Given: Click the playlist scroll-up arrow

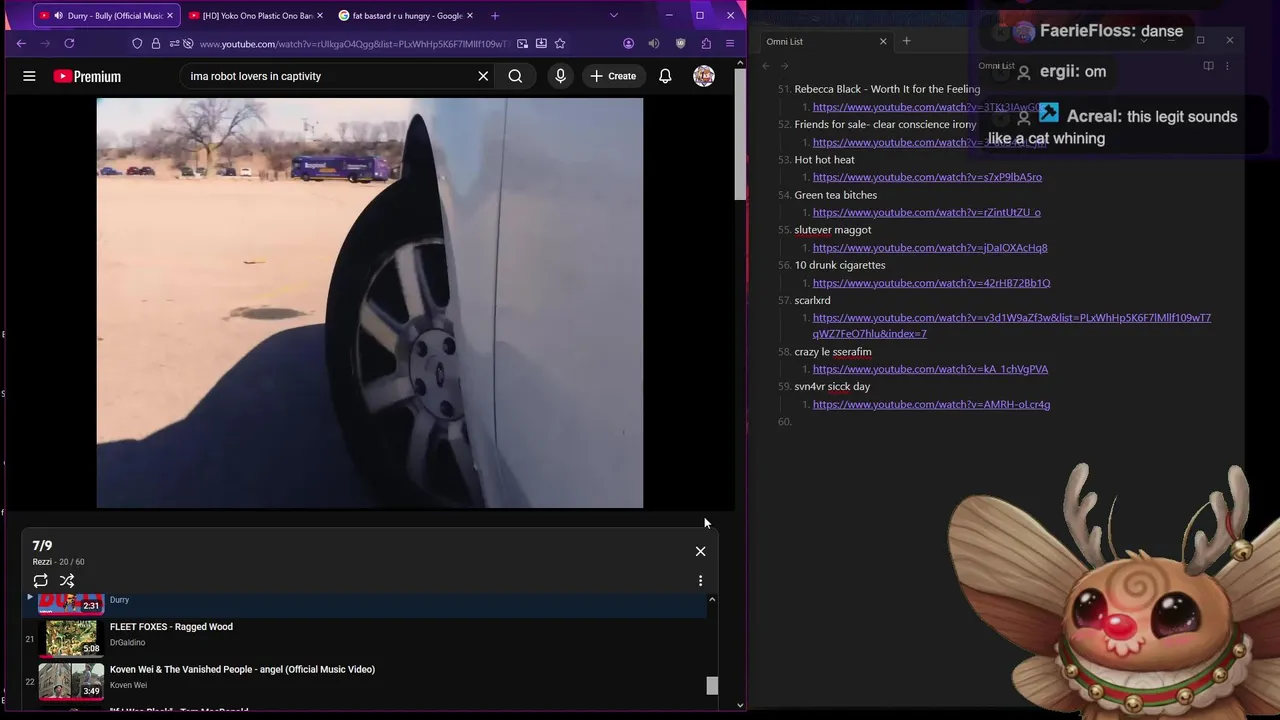Looking at the screenshot, I should [712, 600].
